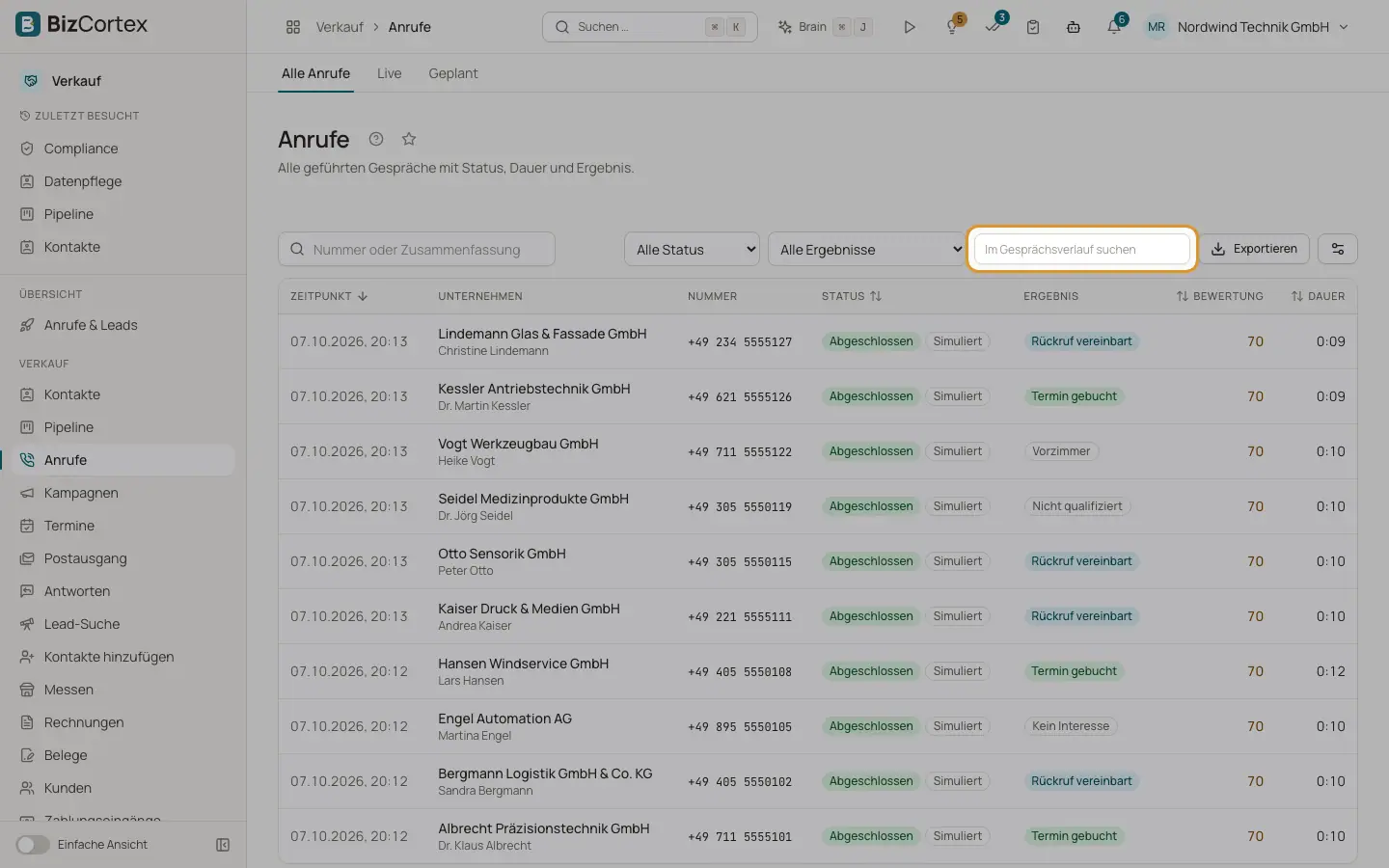Sort by Dauer column header

(x=1318, y=296)
